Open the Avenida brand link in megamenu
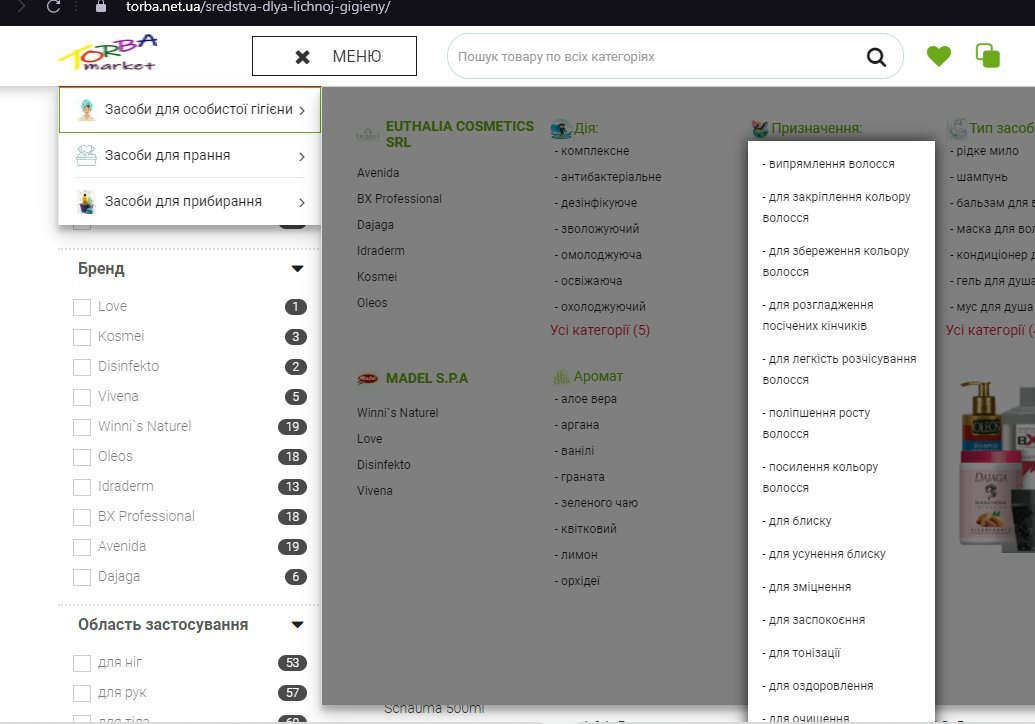Screen dimensions: 1035x724 pyautogui.click(x=378, y=173)
